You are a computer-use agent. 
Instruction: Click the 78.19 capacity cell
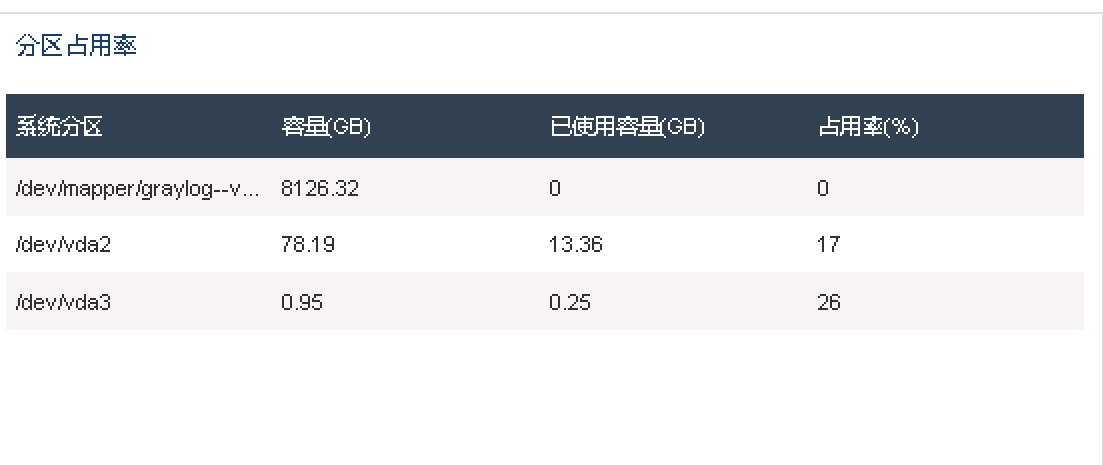coord(308,245)
